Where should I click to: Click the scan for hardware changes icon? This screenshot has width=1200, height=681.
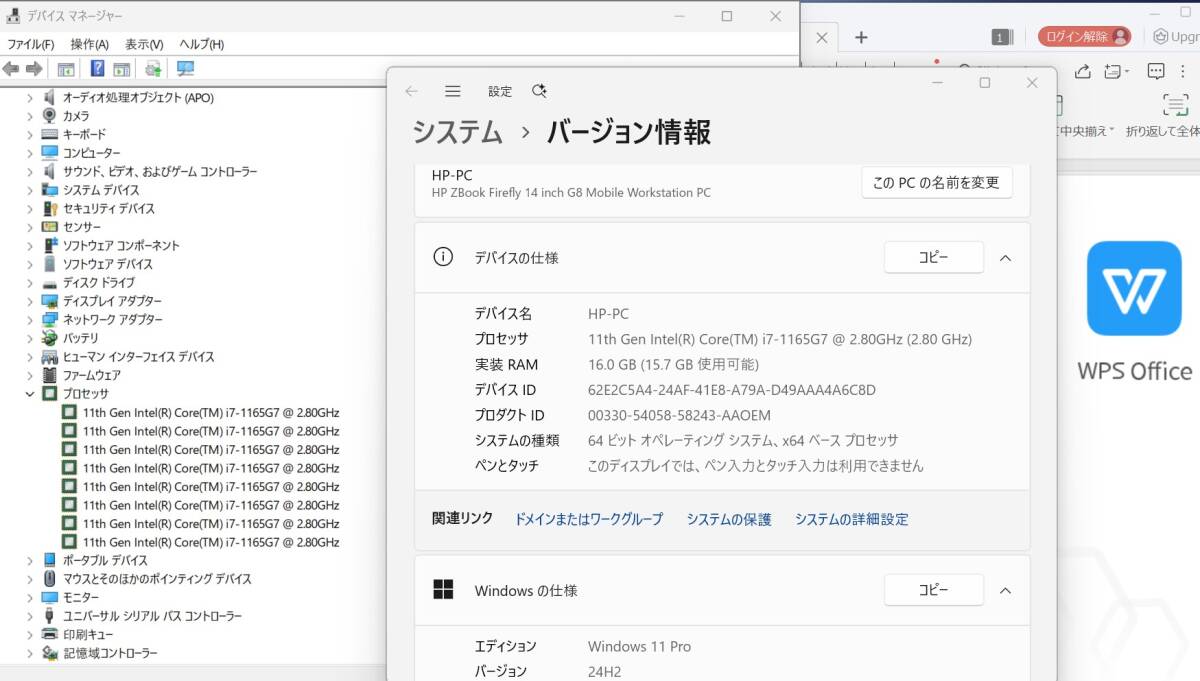coord(185,69)
